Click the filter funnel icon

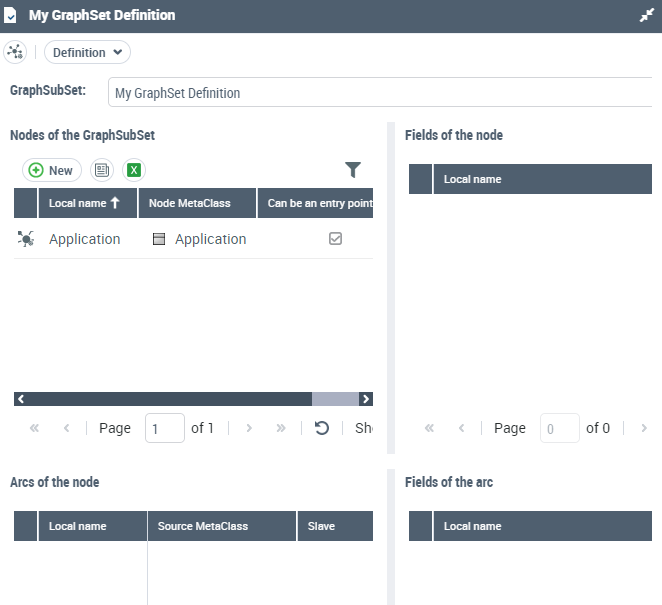(x=352, y=170)
